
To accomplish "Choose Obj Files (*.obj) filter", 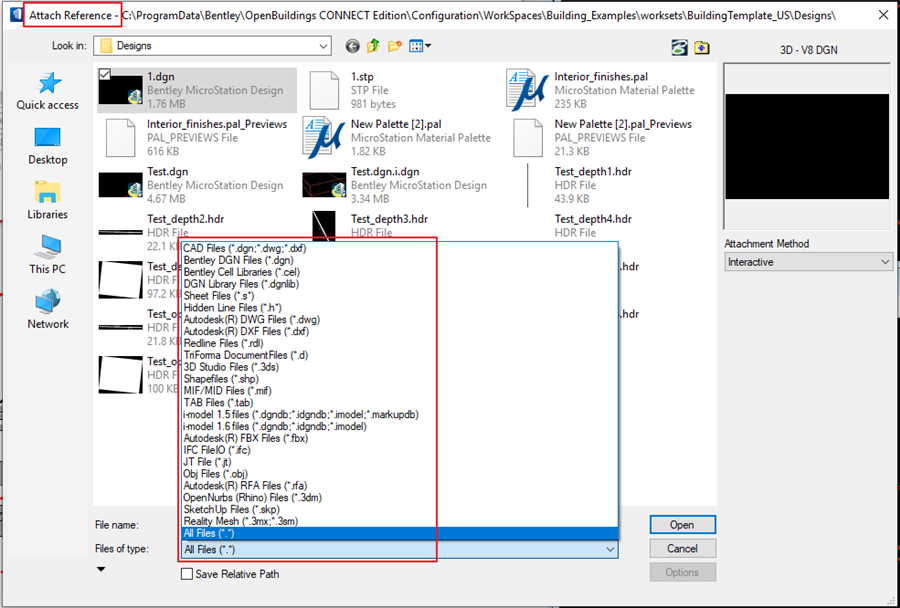I will (x=399, y=474).
